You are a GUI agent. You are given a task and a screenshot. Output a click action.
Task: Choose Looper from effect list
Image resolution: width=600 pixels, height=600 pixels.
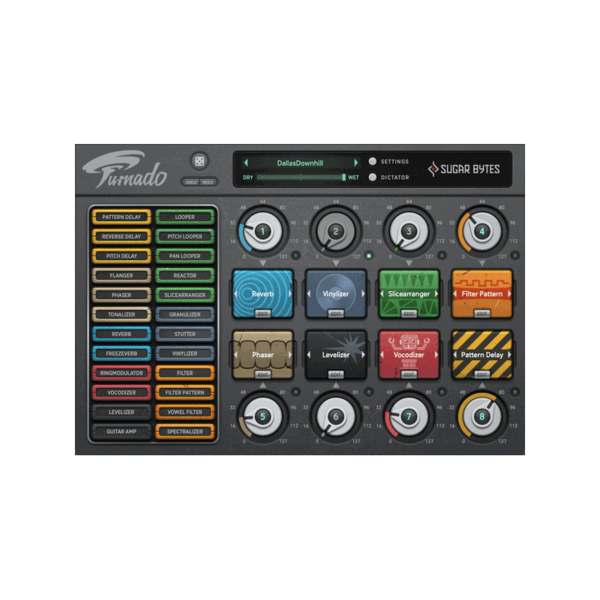pyautogui.click(x=185, y=217)
